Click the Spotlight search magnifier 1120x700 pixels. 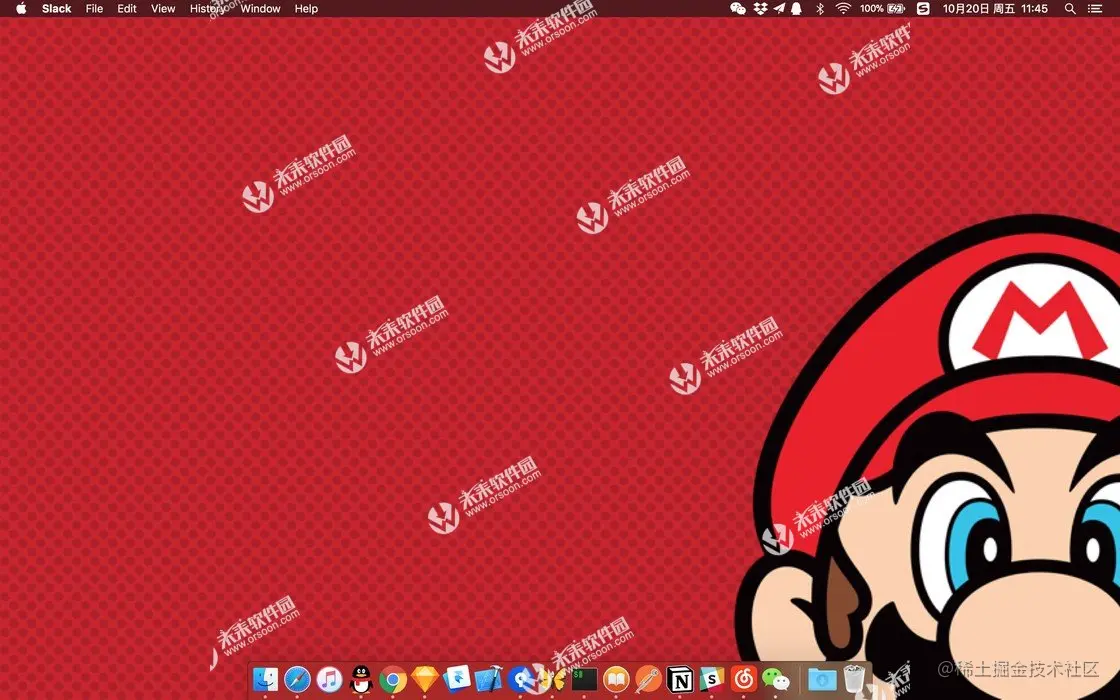click(1070, 9)
